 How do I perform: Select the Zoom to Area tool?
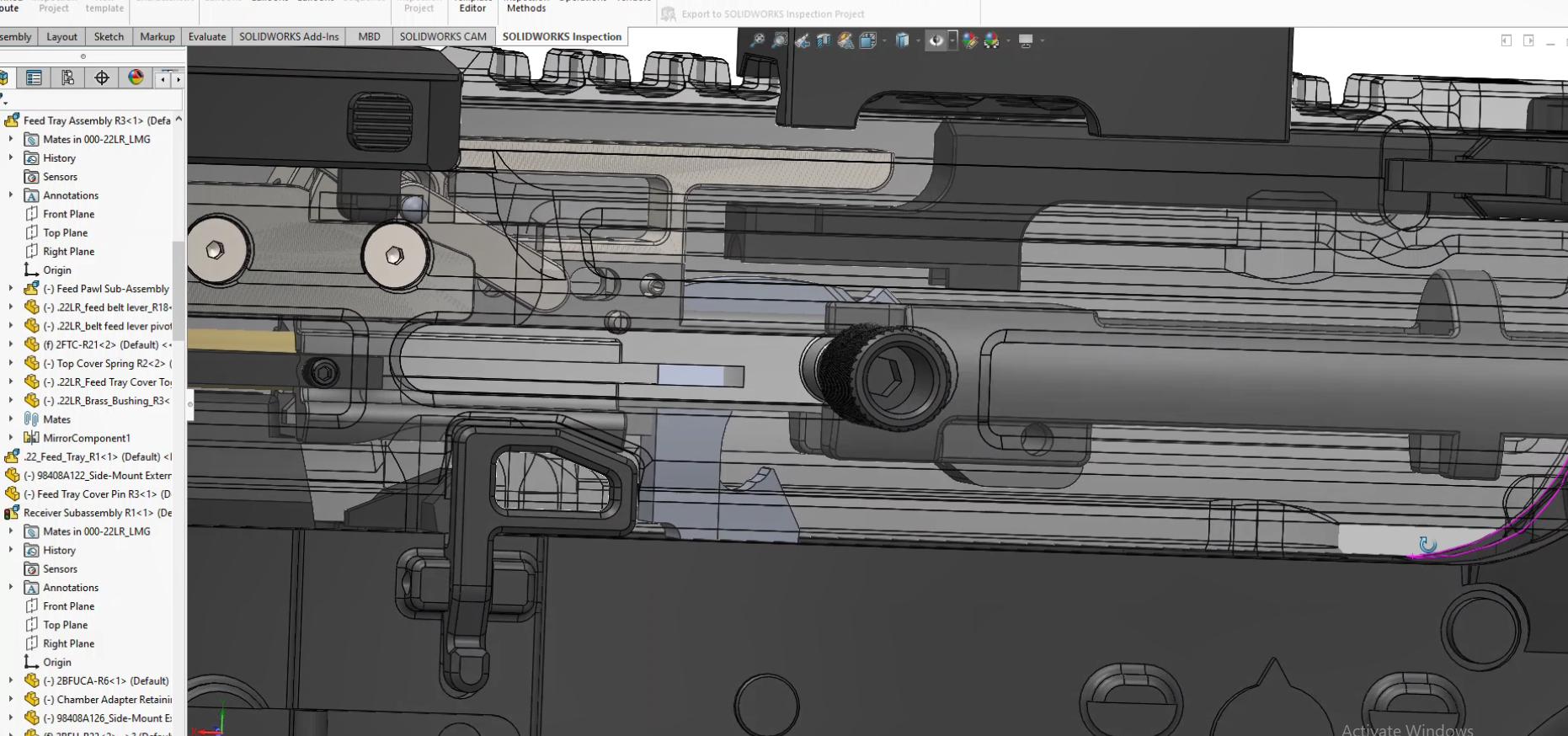tap(780, 40)
